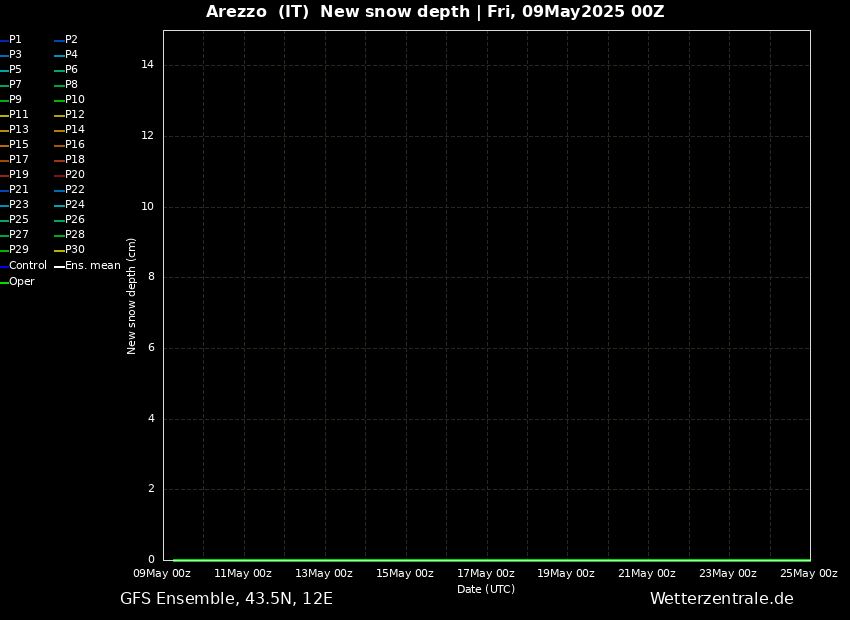
Task: Click the P10 legend entry
Action: (74, 100)
